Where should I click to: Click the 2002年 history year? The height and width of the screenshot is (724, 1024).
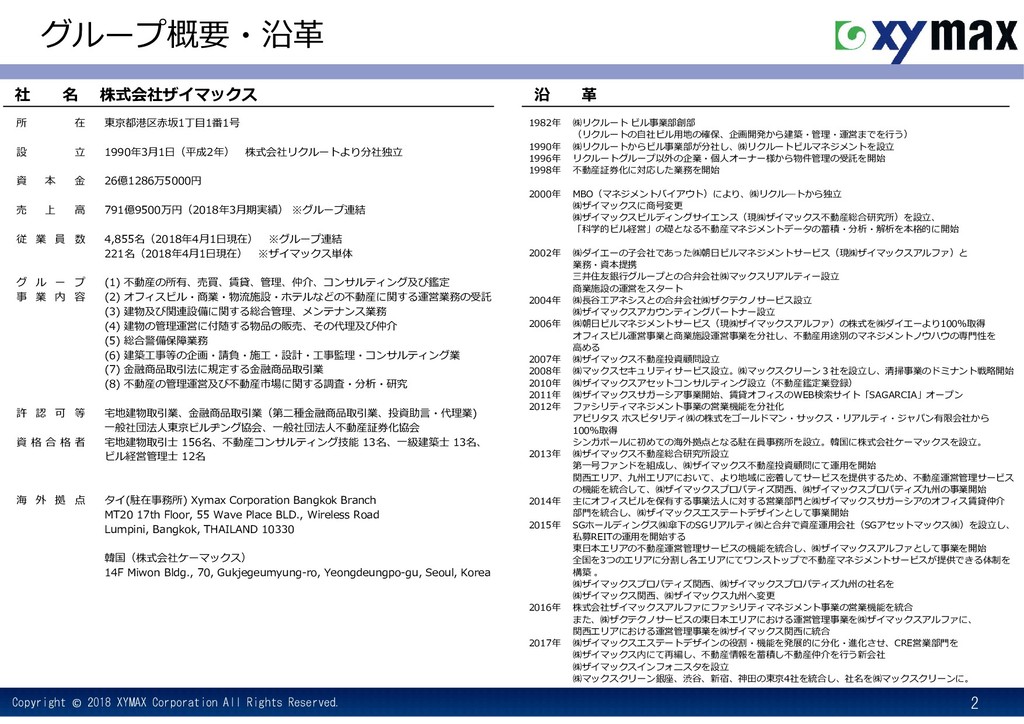545,253
